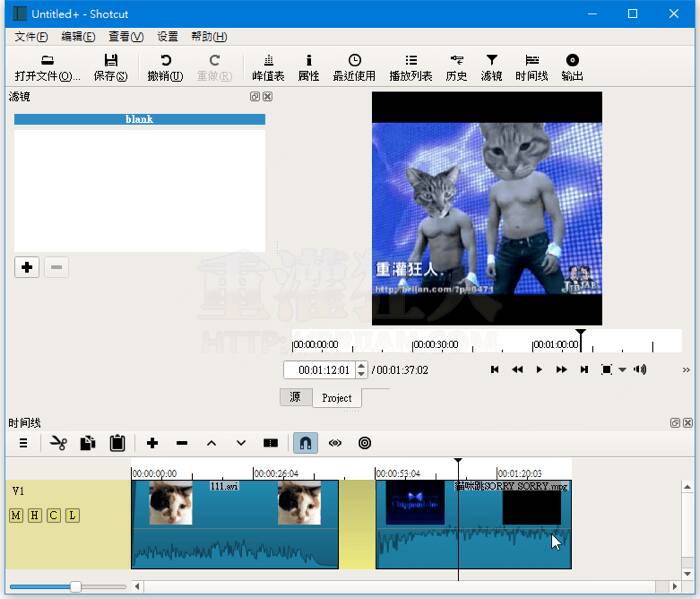Hide track V1 with the H button
This screenshot has height=599, width=700.
tap(34, 516)
